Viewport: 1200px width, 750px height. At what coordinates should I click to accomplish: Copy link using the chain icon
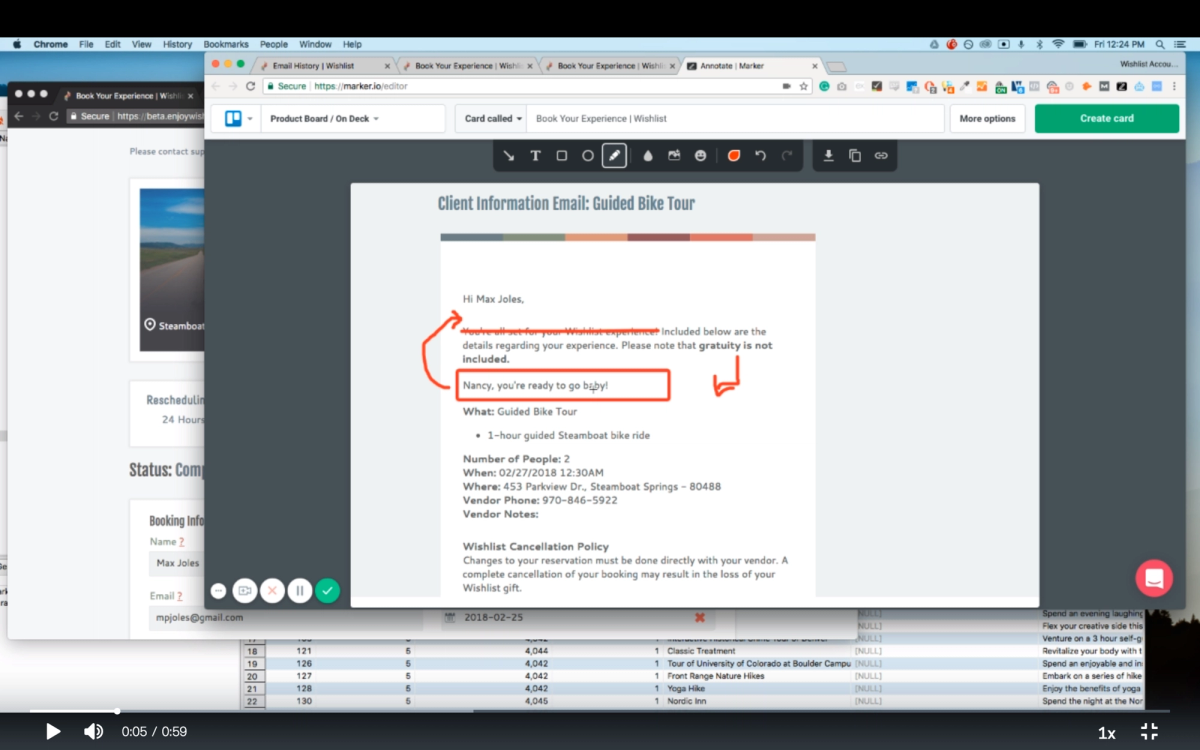(x=881, y=156)
